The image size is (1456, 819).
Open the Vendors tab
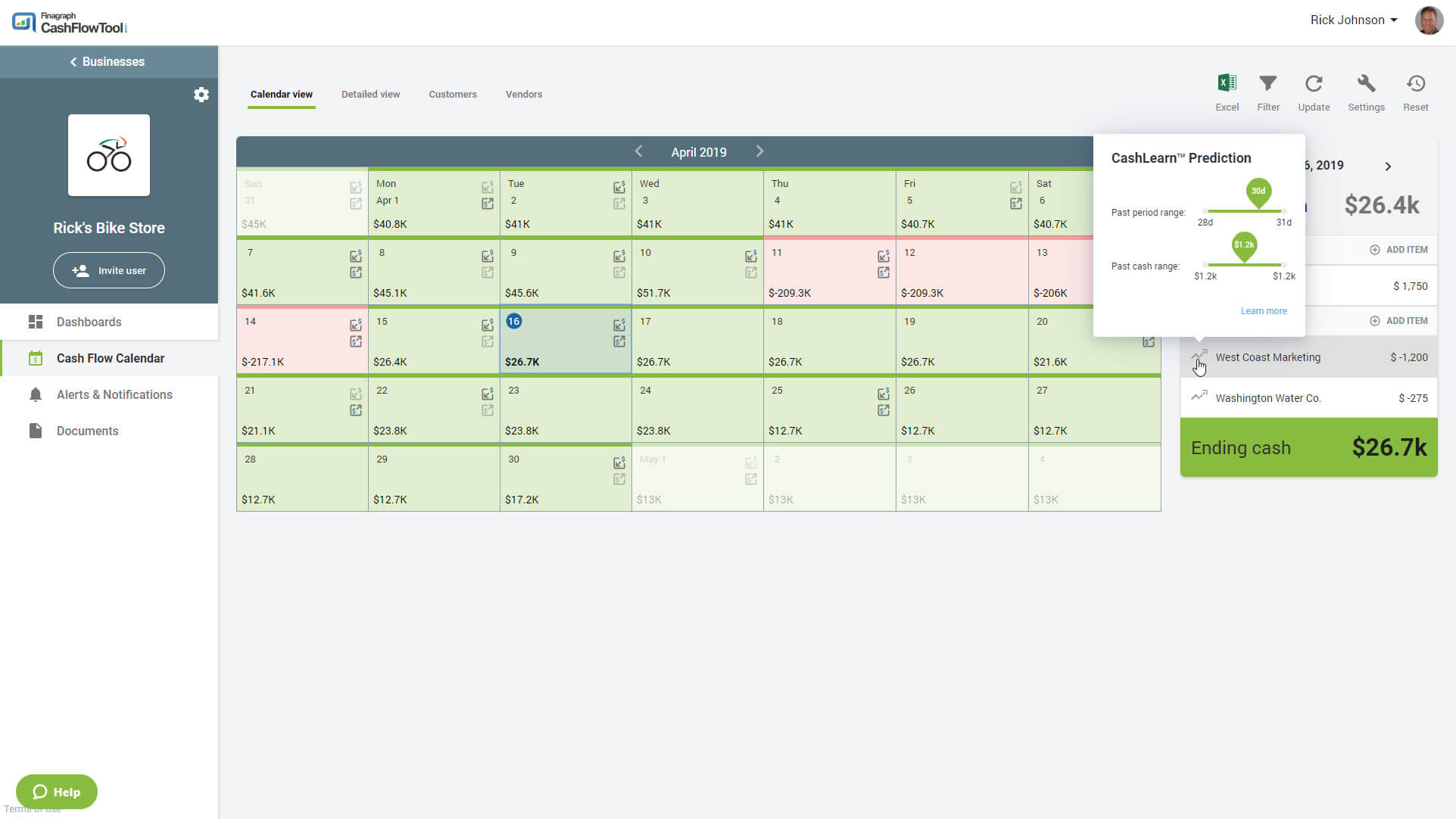(x=524, y=95)
